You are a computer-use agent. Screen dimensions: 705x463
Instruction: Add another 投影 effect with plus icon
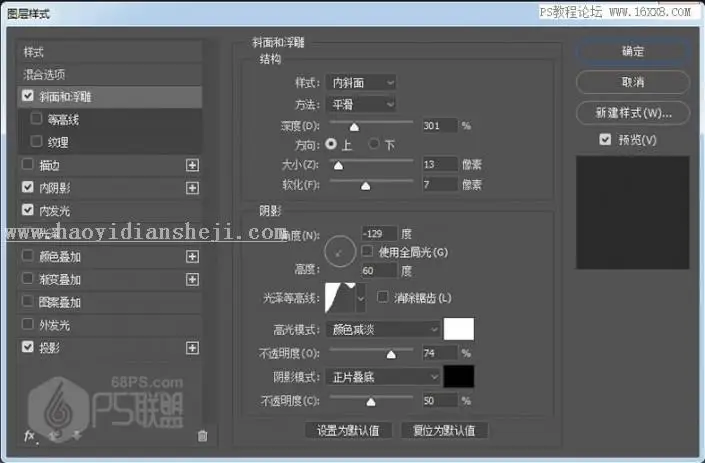tap(192, 347)
